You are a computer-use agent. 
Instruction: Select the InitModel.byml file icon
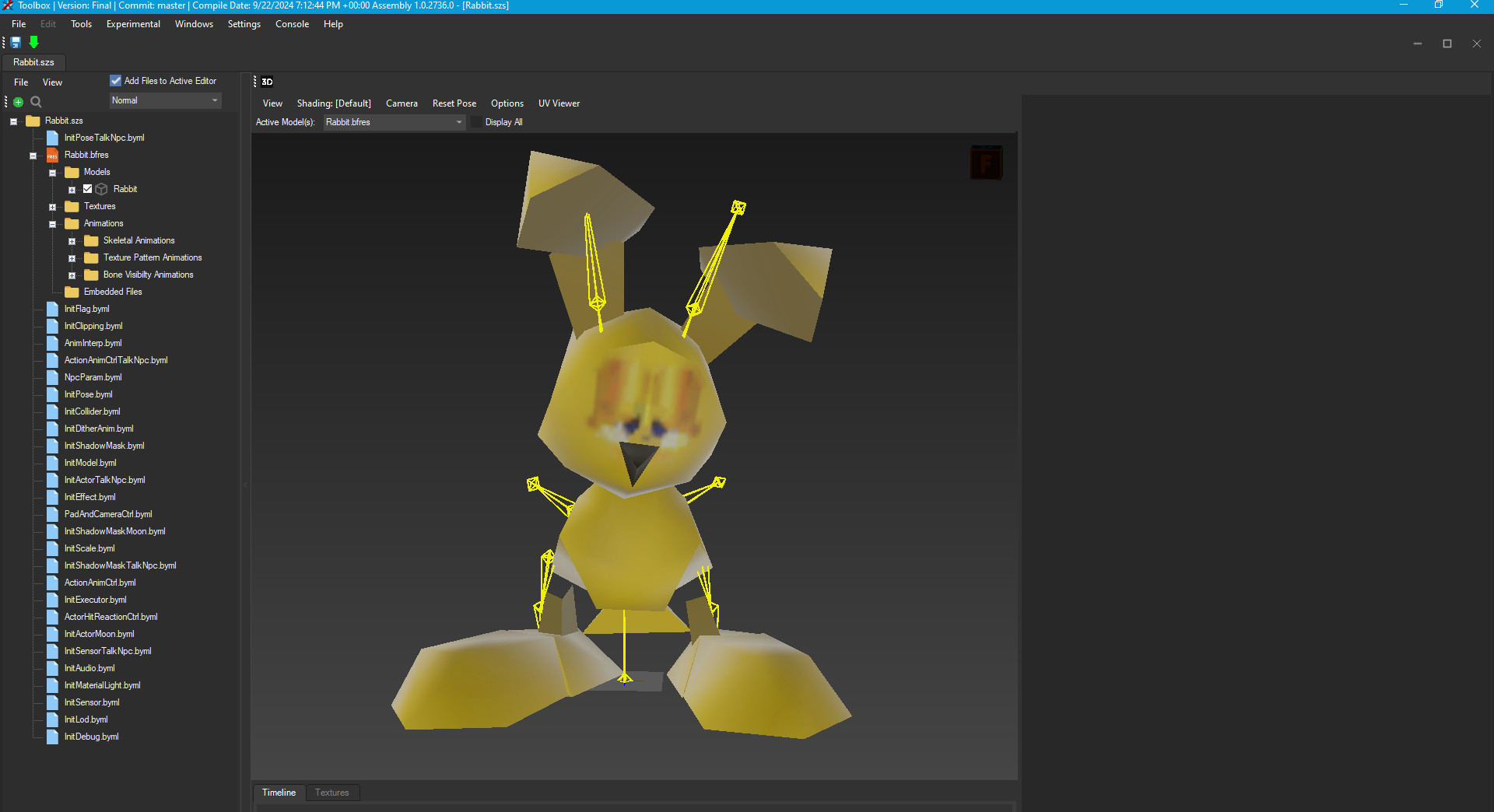(53, 463)
